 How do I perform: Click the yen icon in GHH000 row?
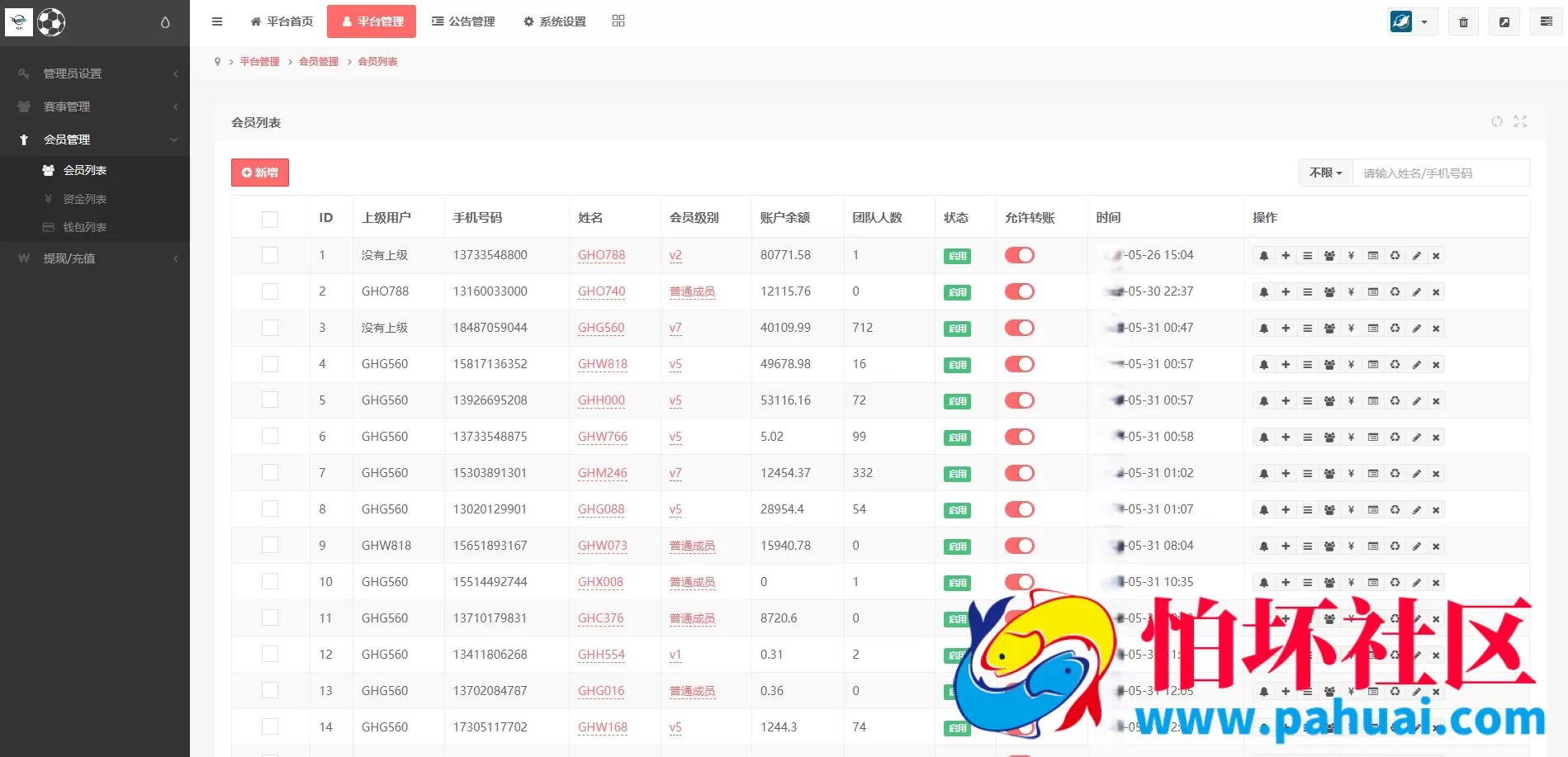pos(1351,401)
